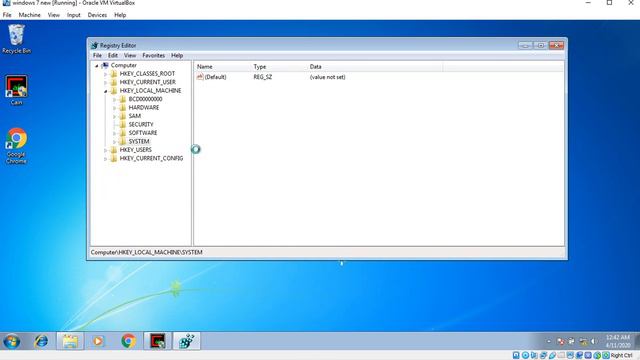Click the SECURITY key folder icon

tap(122, 124)
